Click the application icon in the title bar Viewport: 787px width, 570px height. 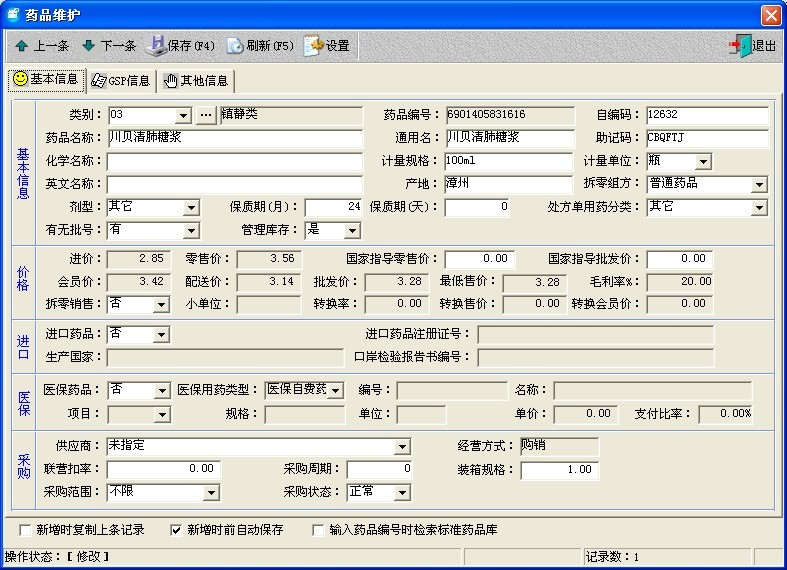coord(14,14)
